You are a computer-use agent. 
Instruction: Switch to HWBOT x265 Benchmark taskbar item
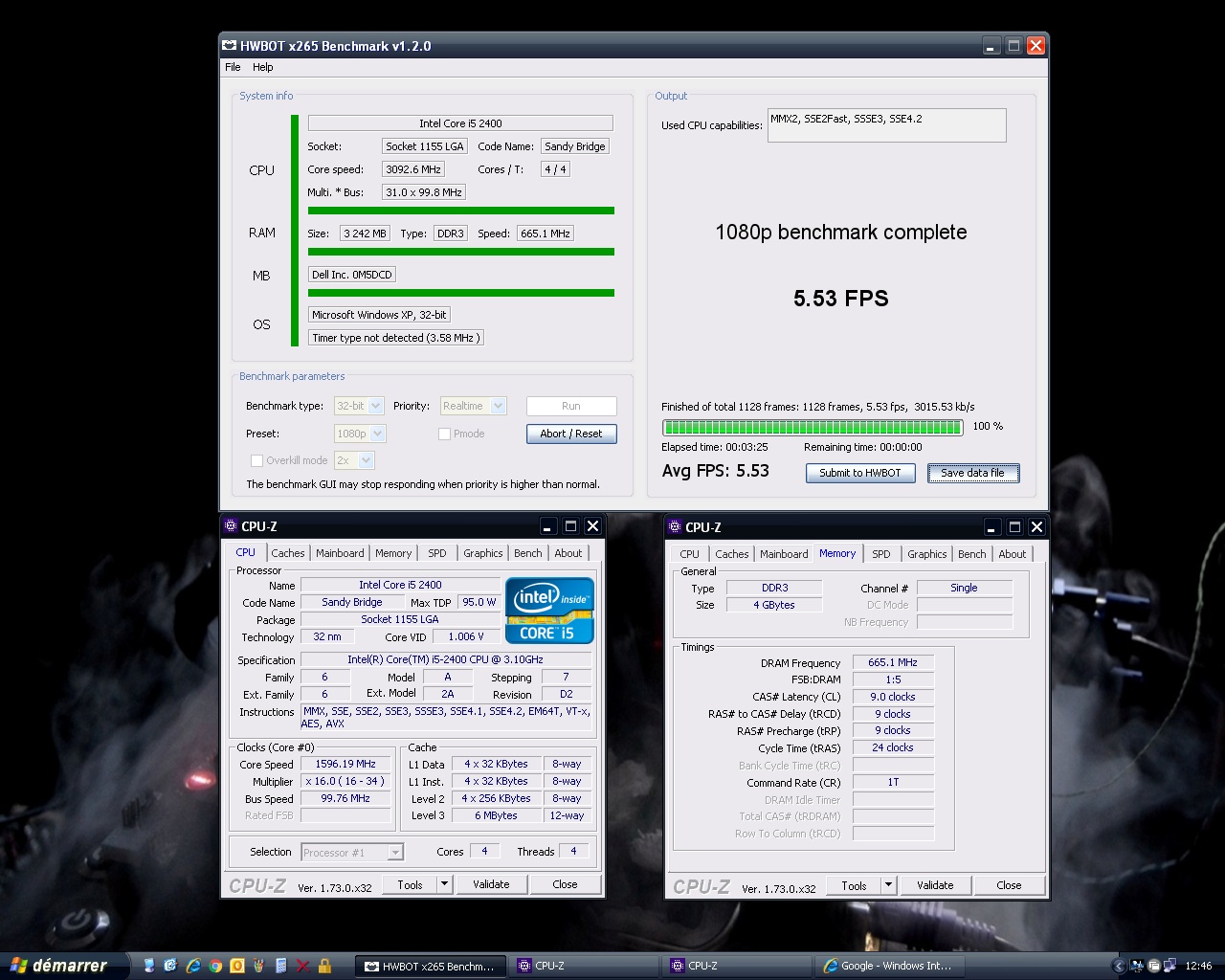[x=430, y=966]
